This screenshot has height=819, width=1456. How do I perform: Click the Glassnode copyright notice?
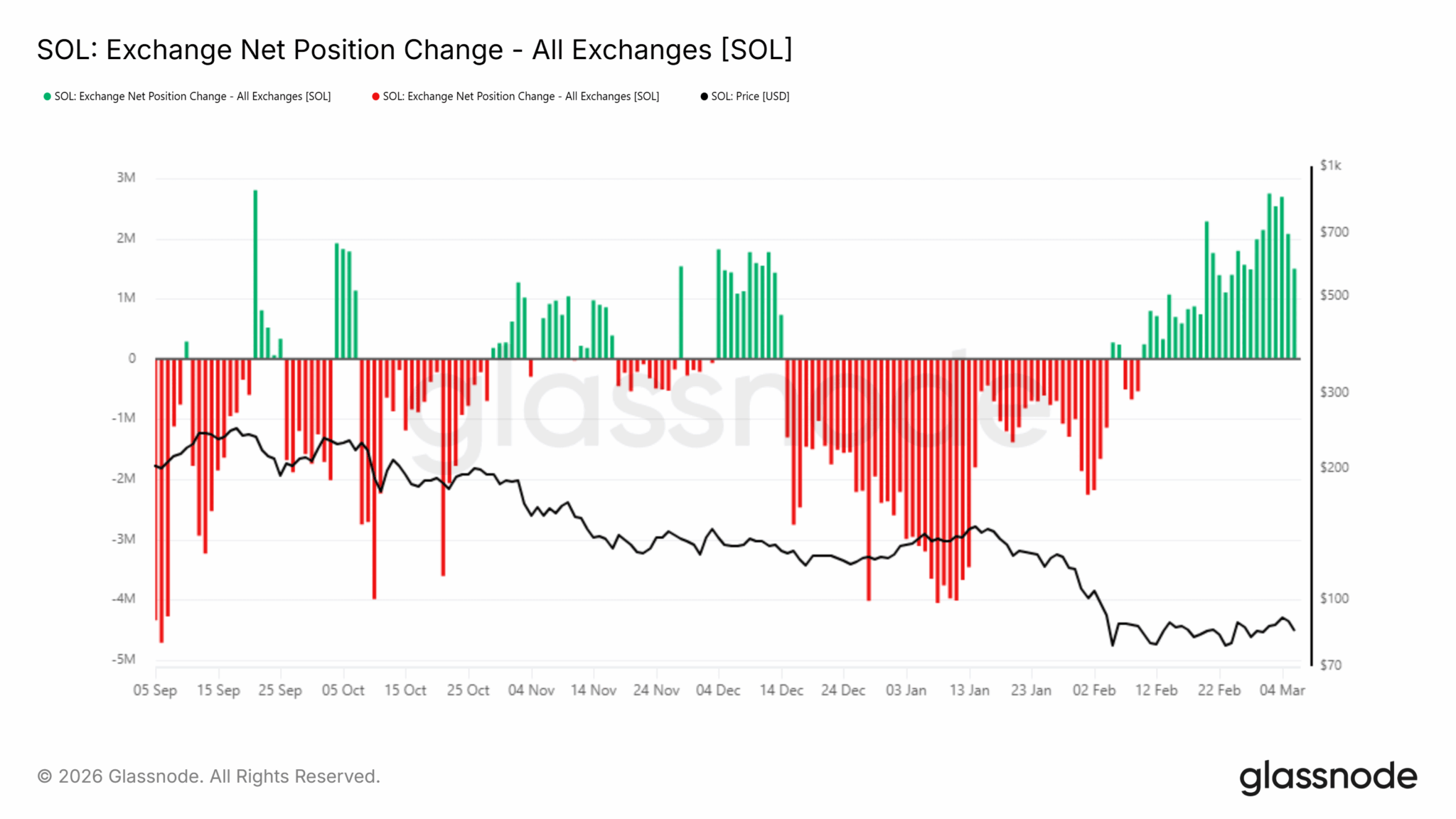pyautogui.click(x=208, y=776)
